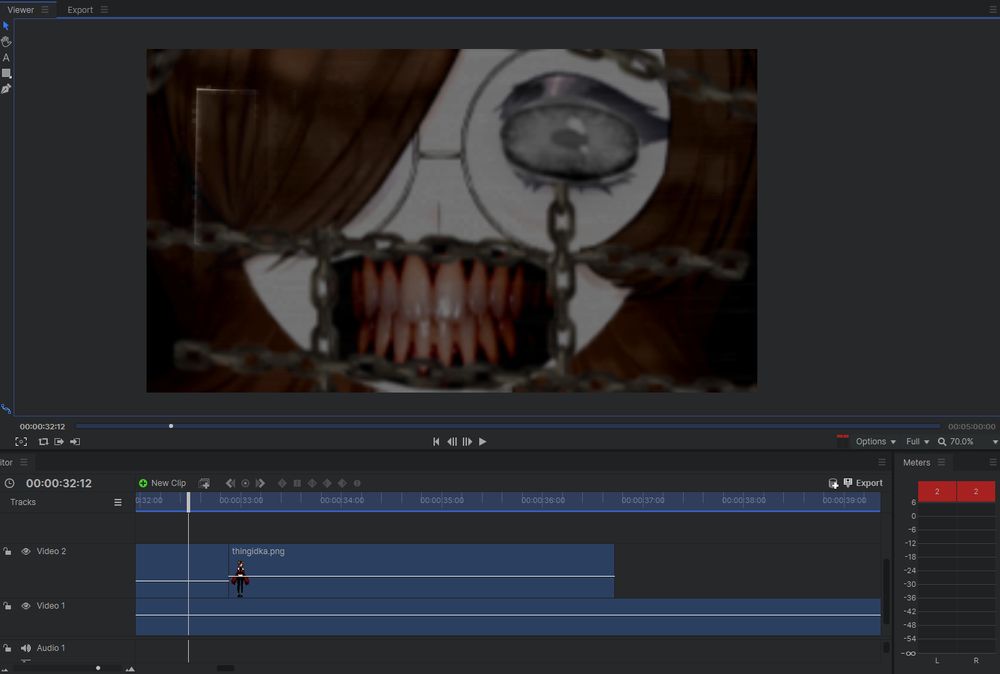The image size is (1000, 674).
Task: Click the zoom-in mountain icon by the timeline slider
Action: (x=130, y=669)
